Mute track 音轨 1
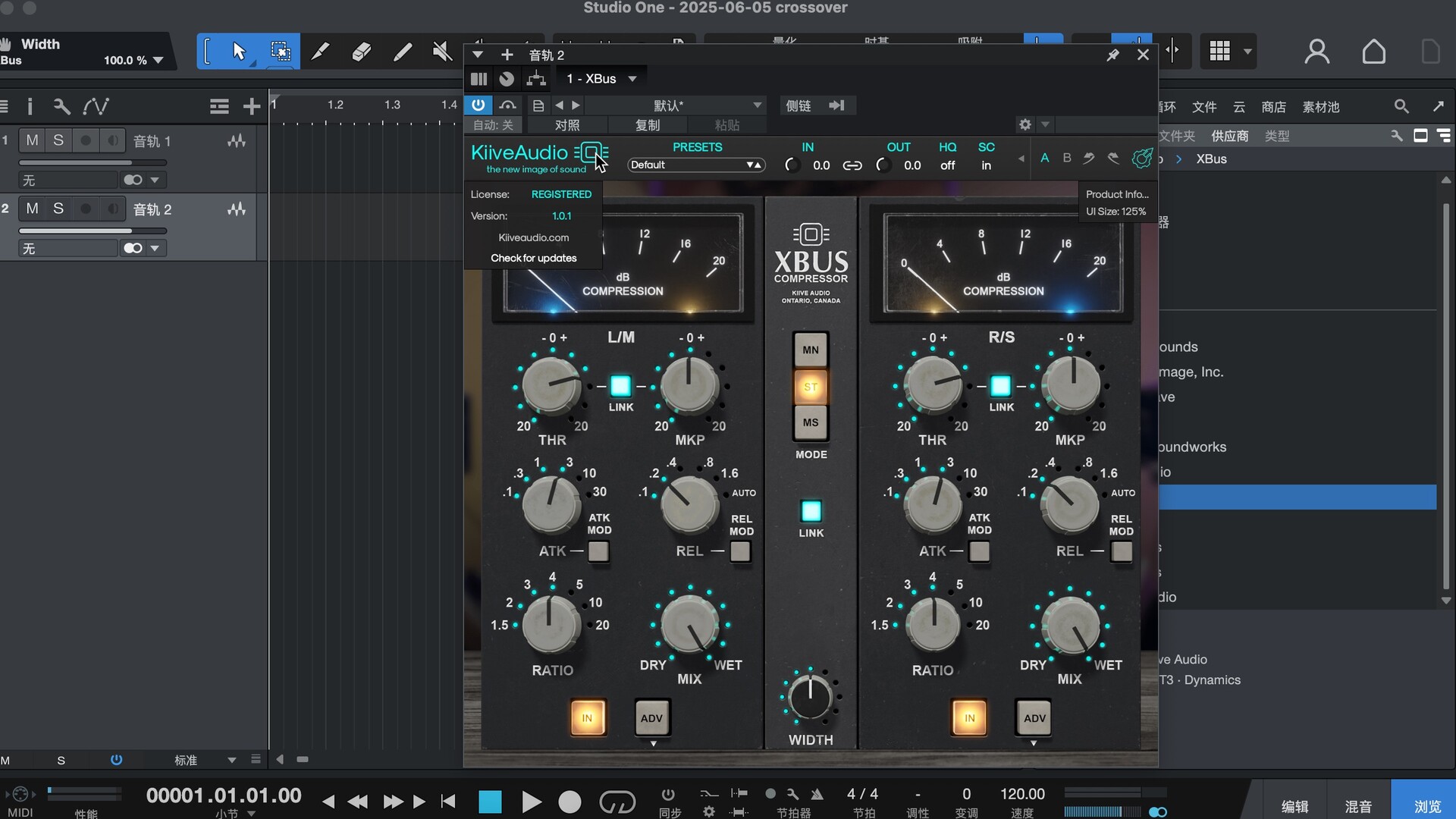Screen dimensions: 1456x819 tap(32, 140)
